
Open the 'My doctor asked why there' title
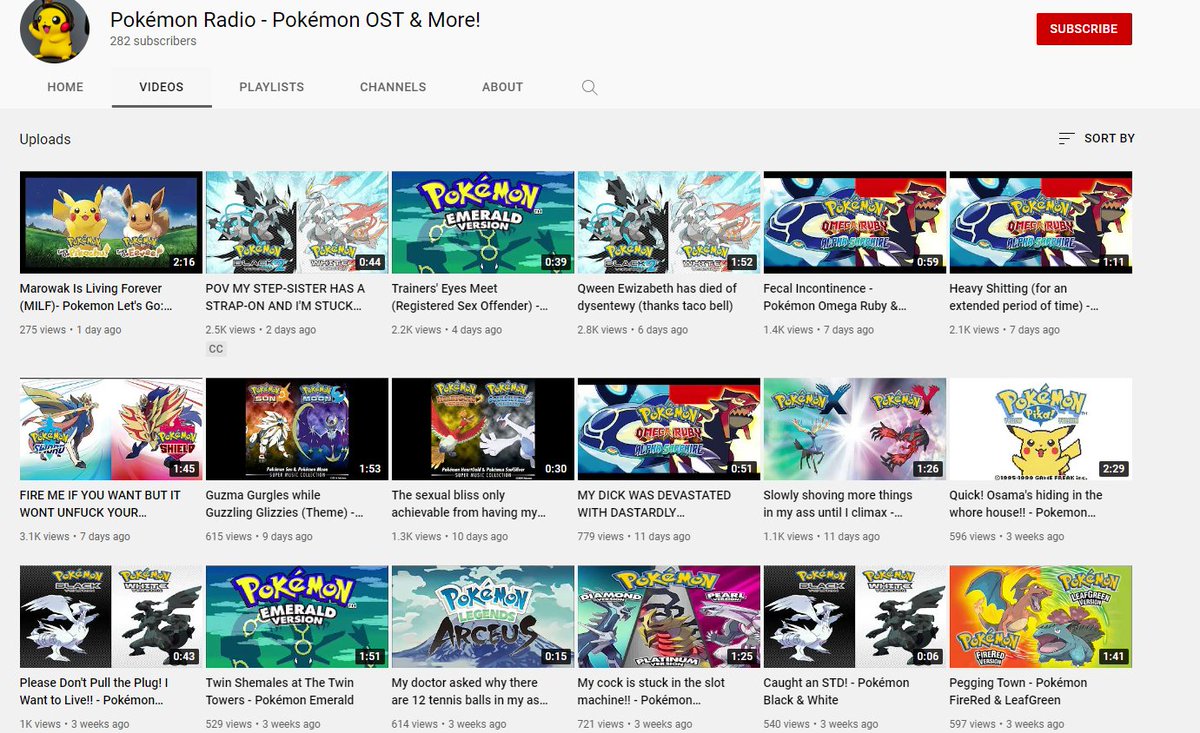point(470,691)
